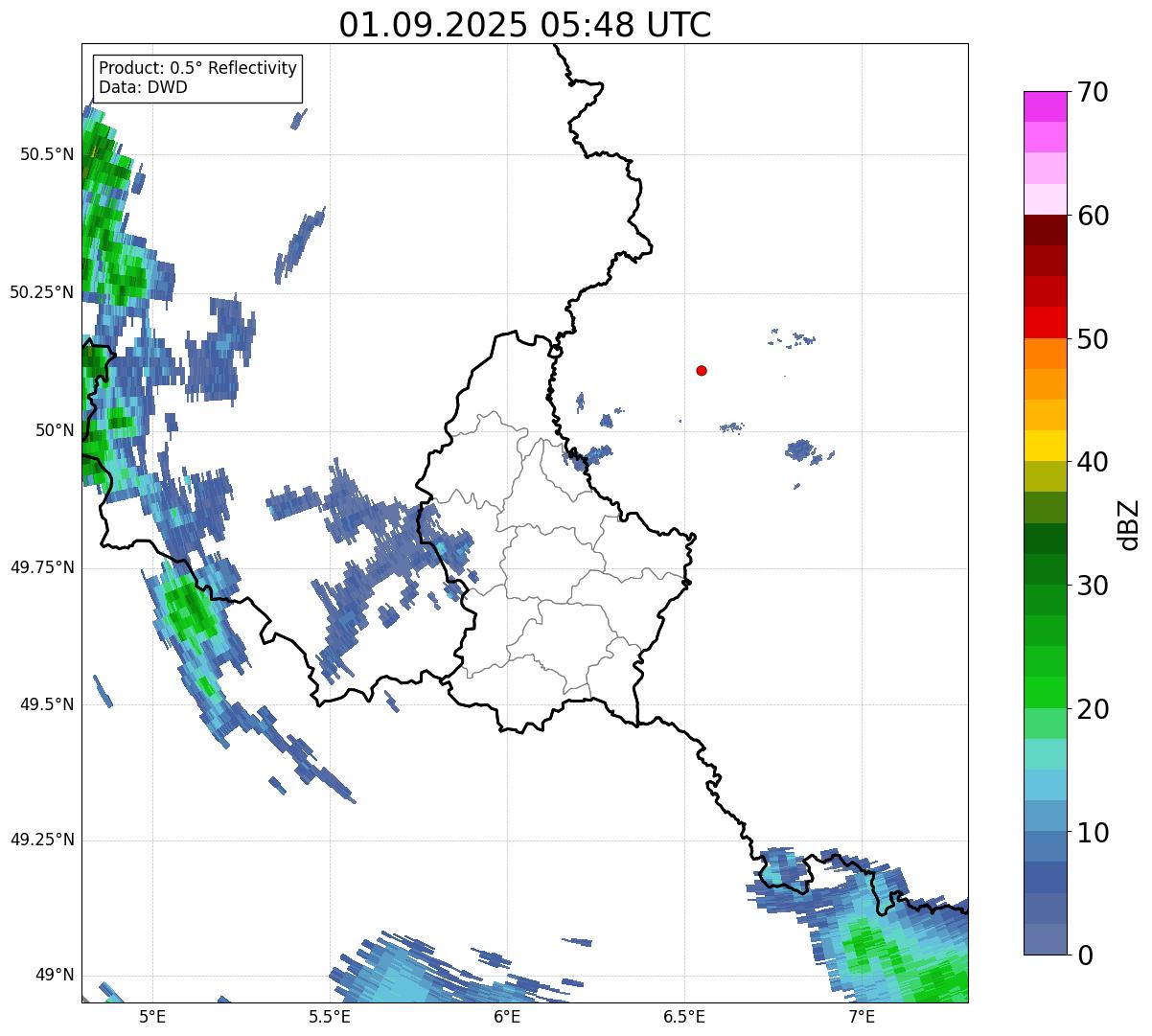Image resolution: width=1152 pixels, height=1036 pixels.
Task: Click the 49.5°N latitude label
Action: 47,704
